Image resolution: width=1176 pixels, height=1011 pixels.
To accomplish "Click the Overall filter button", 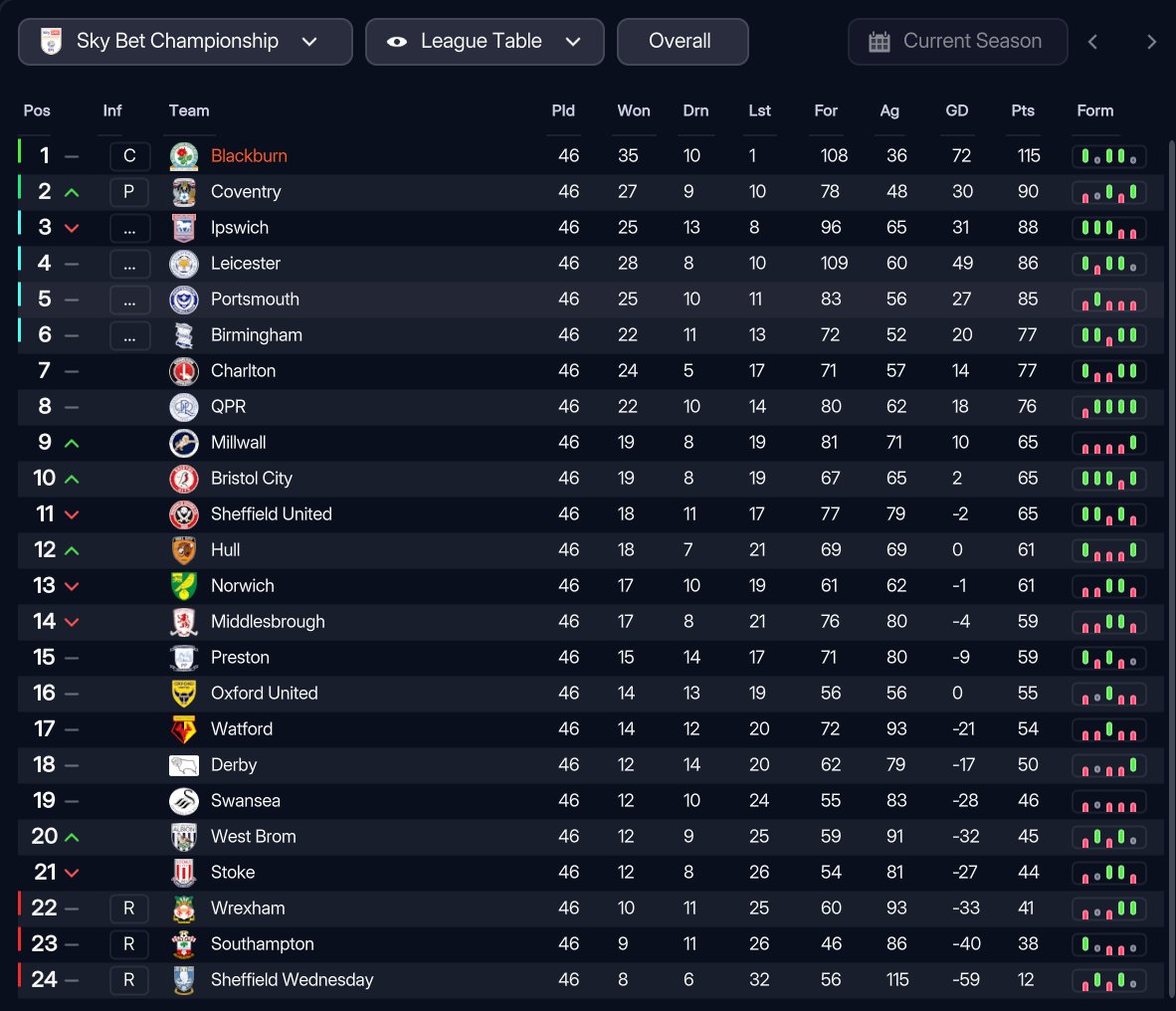I will pos(683,42).
